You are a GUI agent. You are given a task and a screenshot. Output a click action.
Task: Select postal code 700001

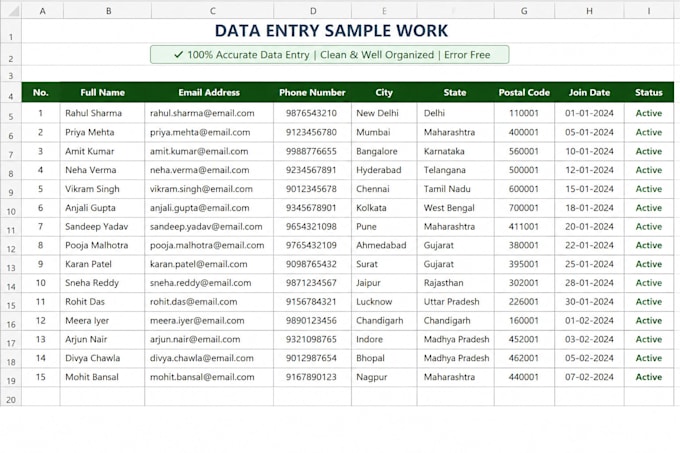(x=524, y=208)
